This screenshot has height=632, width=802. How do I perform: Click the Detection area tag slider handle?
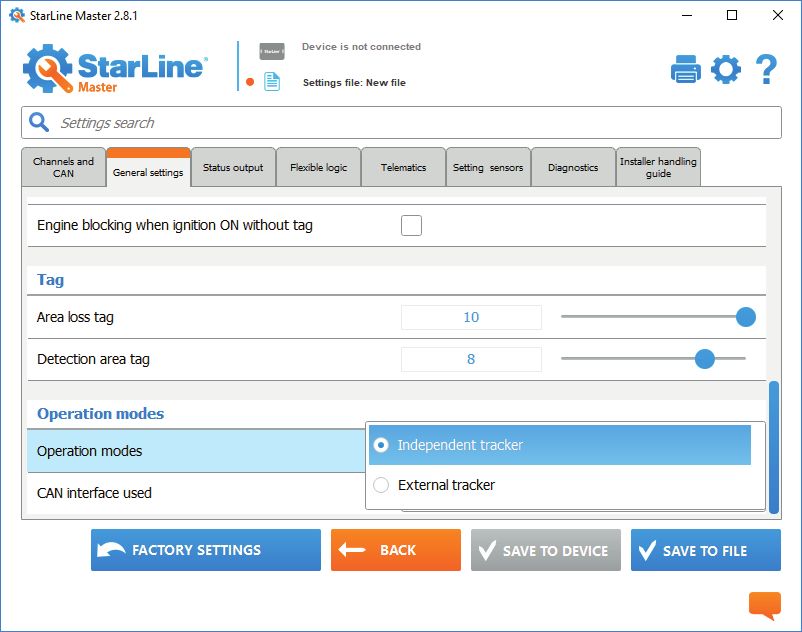pos(704,359)
